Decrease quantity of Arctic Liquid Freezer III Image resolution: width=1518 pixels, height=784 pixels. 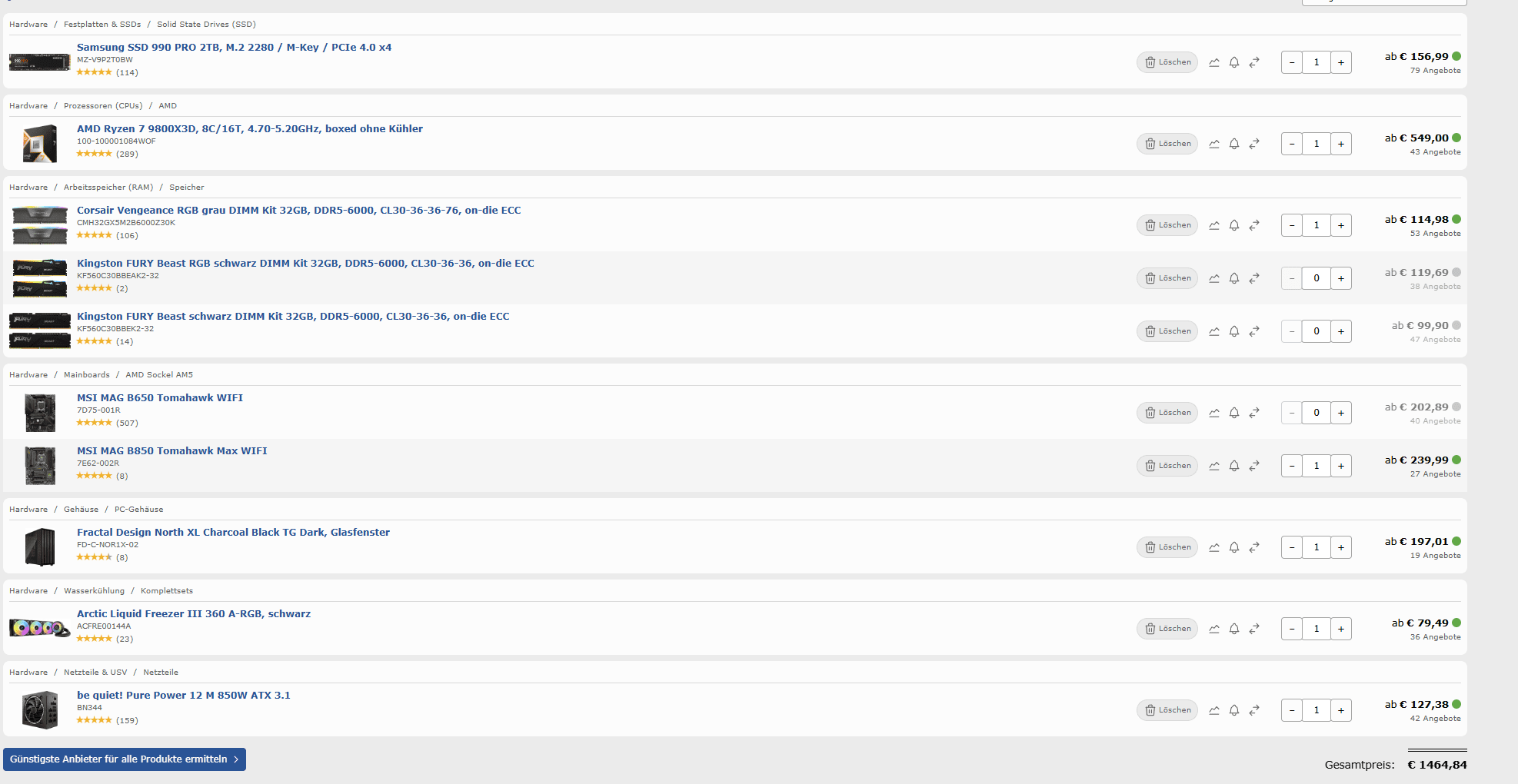1292,629
